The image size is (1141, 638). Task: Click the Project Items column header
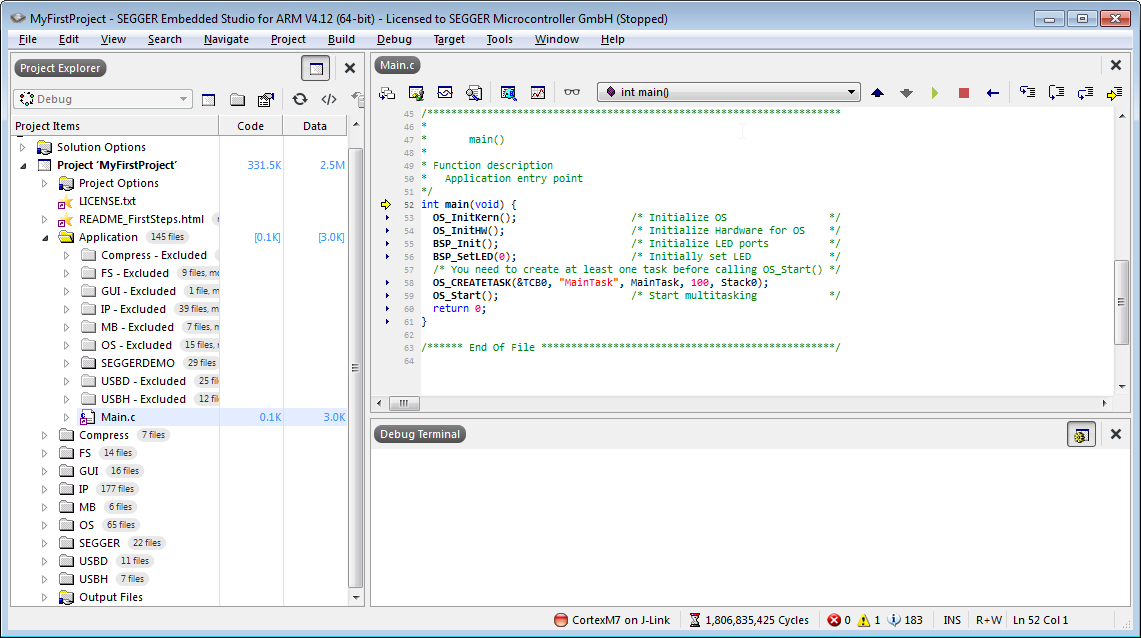pyautogui.click(x=115, y=126)
